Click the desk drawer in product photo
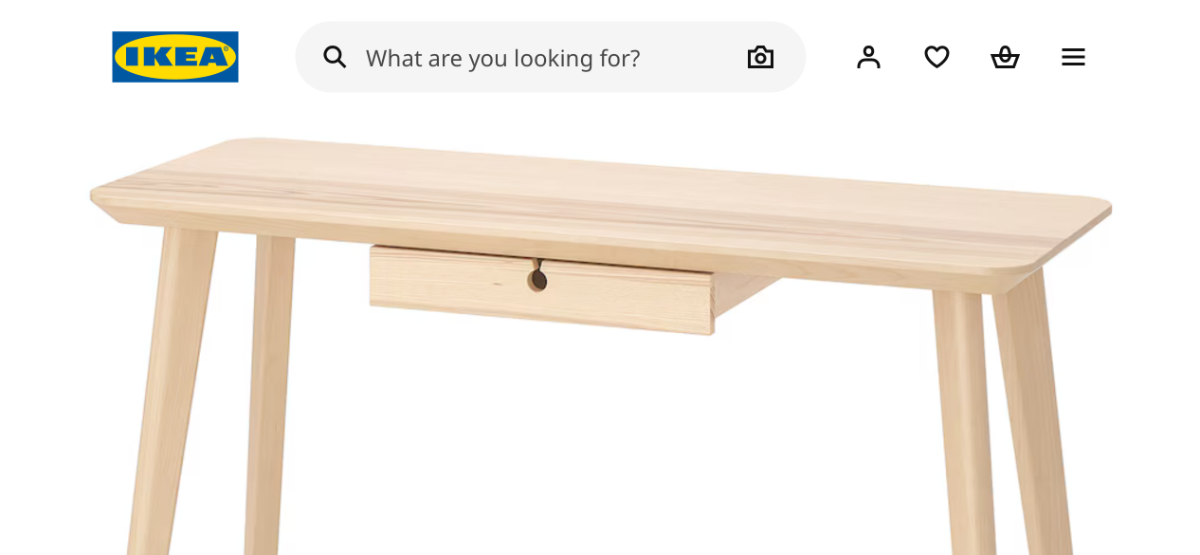The height and width of the screenshot is (555, 1200). tap(541, 290)
